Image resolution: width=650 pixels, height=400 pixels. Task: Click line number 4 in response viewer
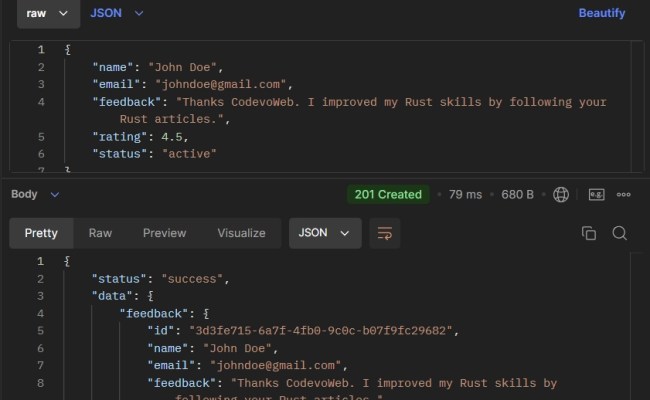(40, 313)
